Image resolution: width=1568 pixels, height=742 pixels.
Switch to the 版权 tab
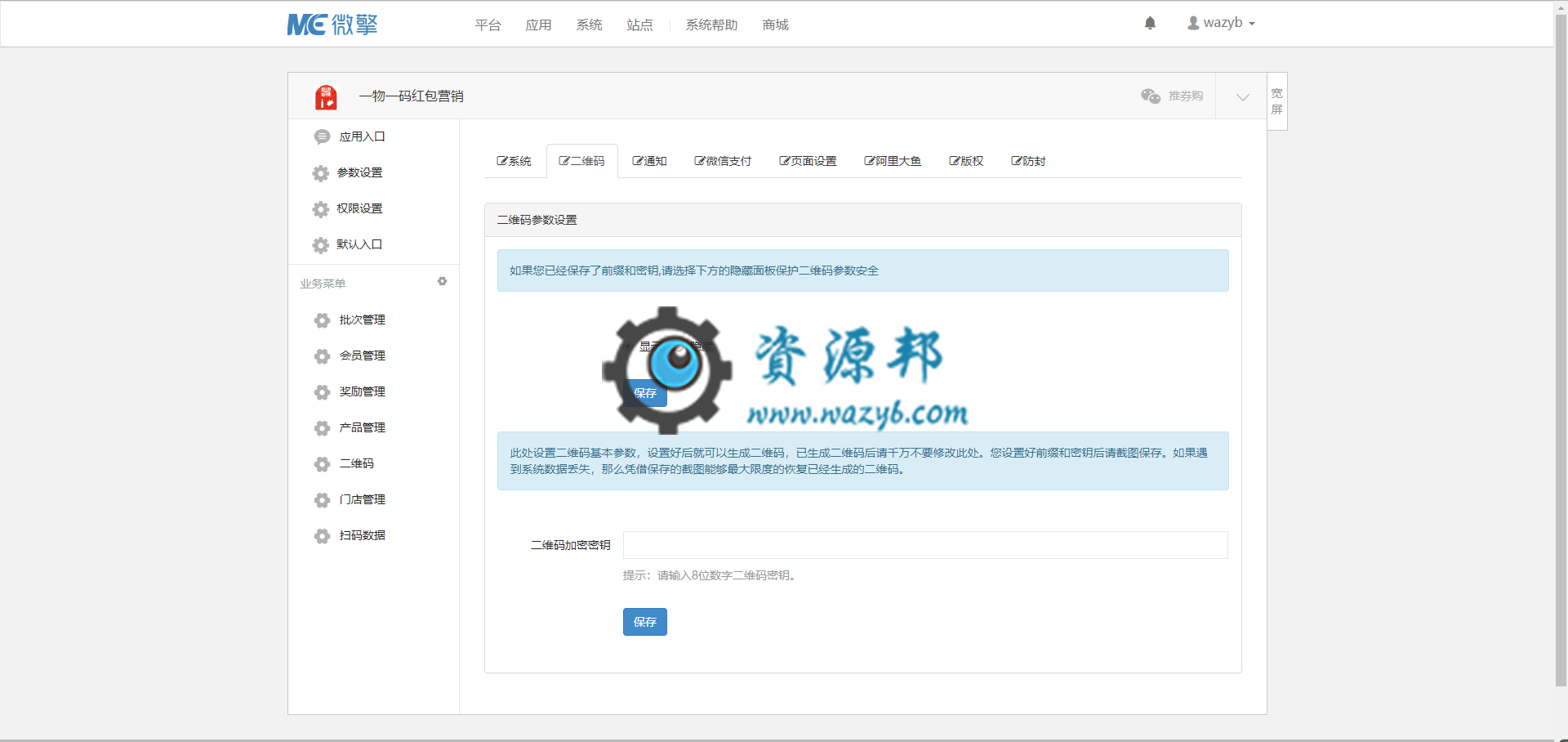click(x=966, y=161)
